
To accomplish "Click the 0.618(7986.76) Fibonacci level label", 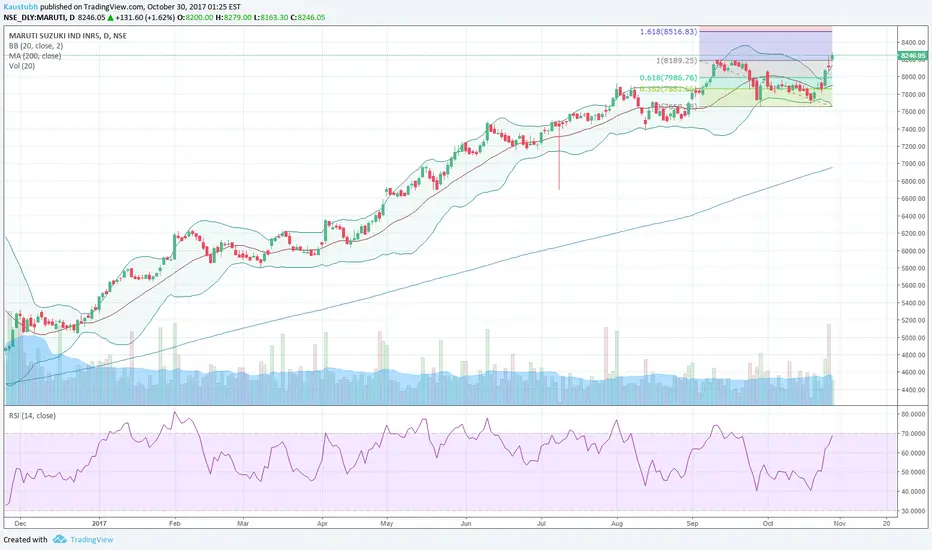I will [668, 78].
